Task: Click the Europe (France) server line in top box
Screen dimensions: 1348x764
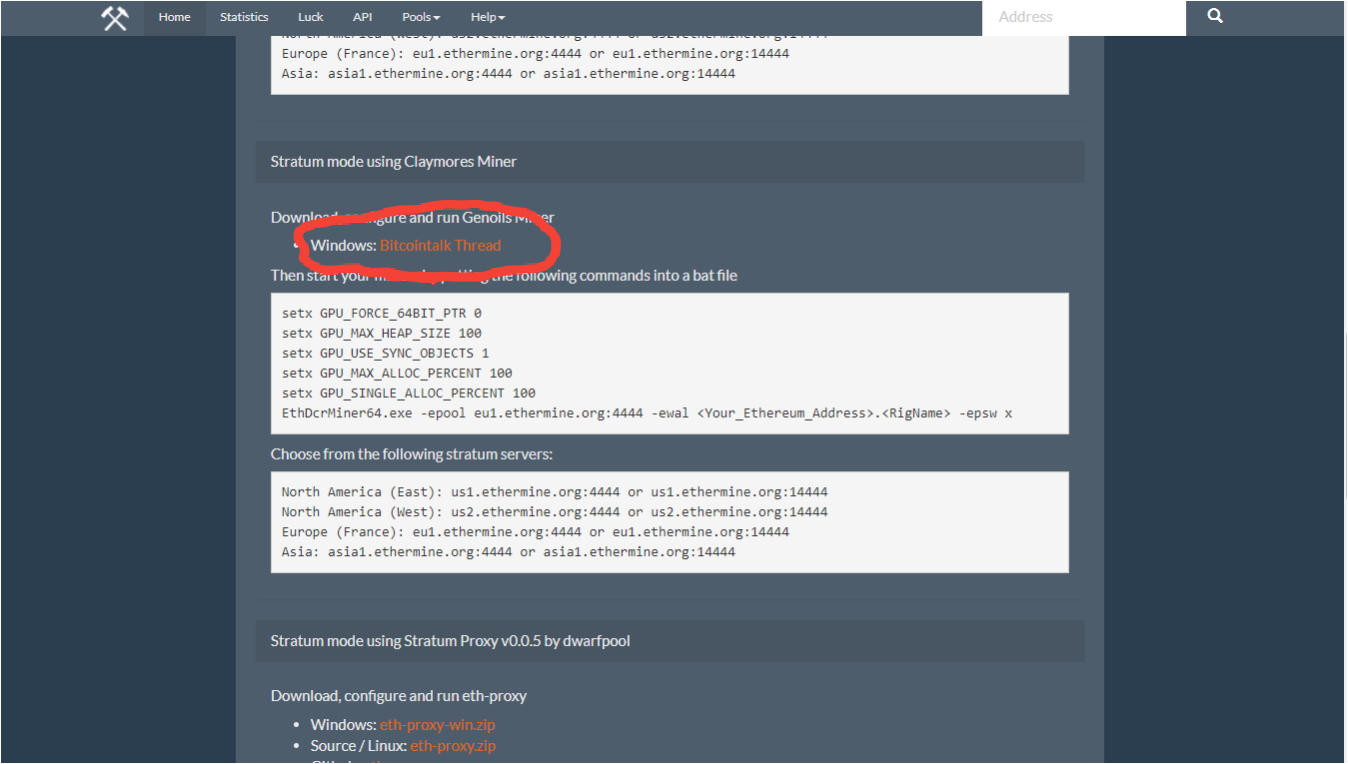Action: point(535,54)
